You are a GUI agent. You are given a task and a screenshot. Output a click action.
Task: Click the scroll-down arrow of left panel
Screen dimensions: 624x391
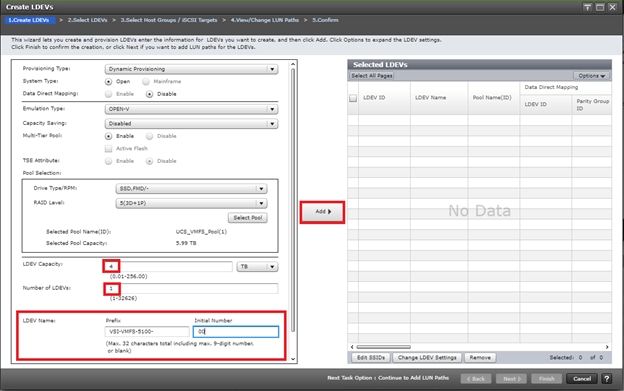(x=293, y=359)
